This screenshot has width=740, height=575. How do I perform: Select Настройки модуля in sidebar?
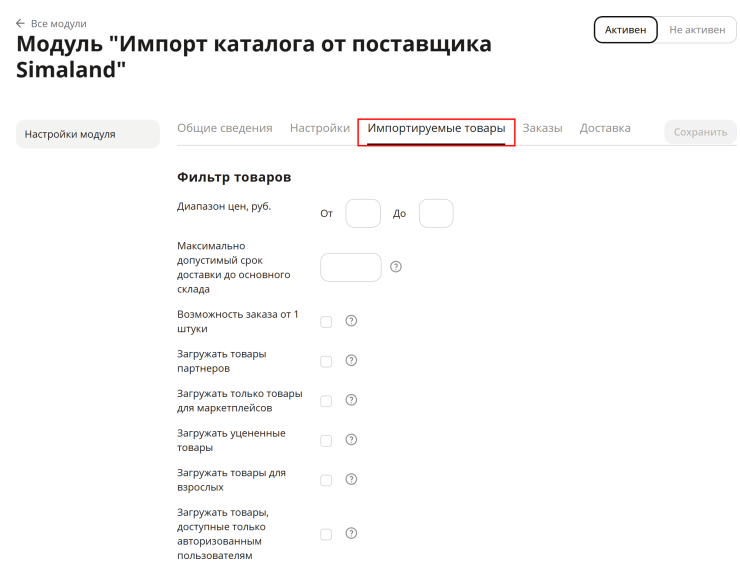(x=88, y=134)
